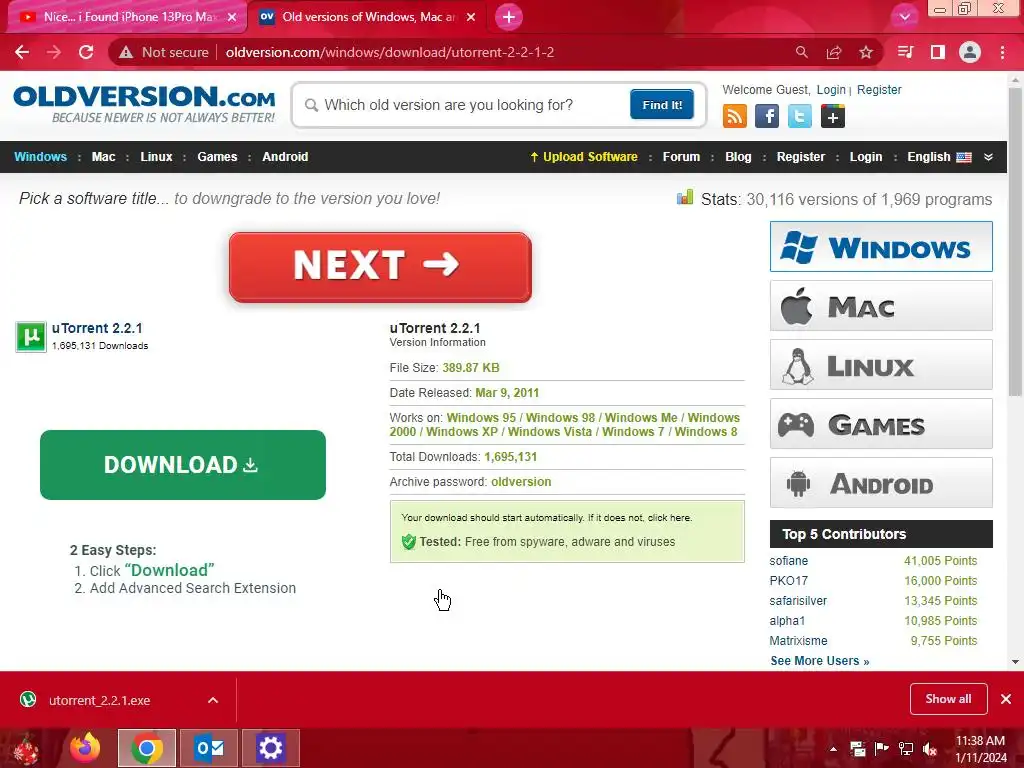Viewport: 1024px width, 768px height.
Task: Reload the page with the refresh icon
Action: [x=86, y=52]
